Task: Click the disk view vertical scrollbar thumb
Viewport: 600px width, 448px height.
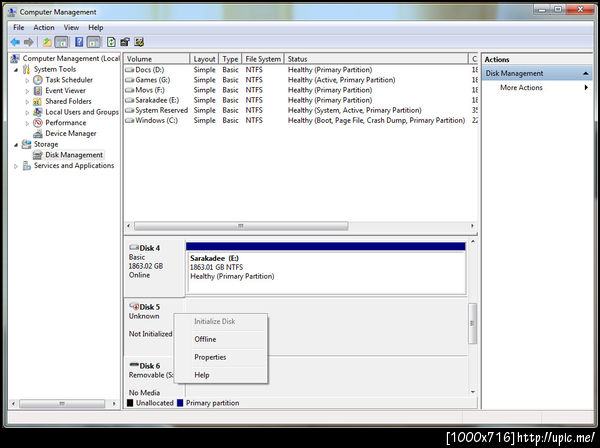Action: (473, 324)
